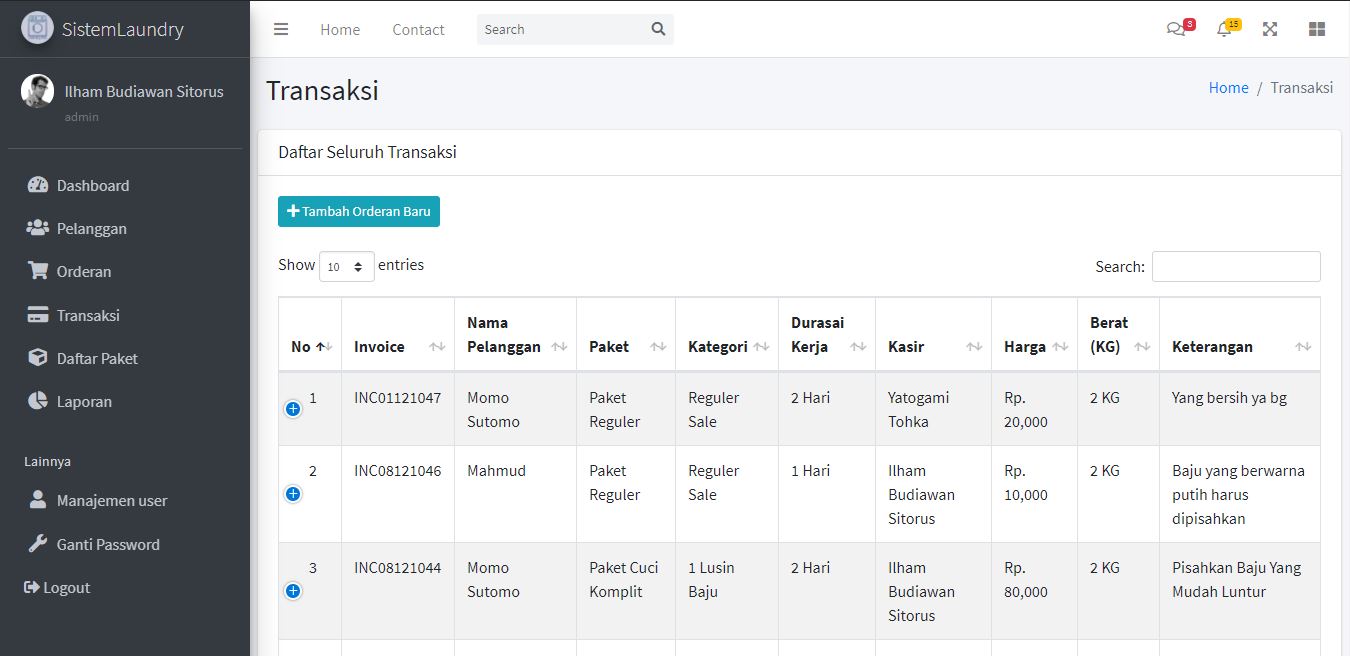Viewport: 1350px width, 656px height.
Task: Open the messages icon with 3 notifications
Action: tap(1176, 29)
